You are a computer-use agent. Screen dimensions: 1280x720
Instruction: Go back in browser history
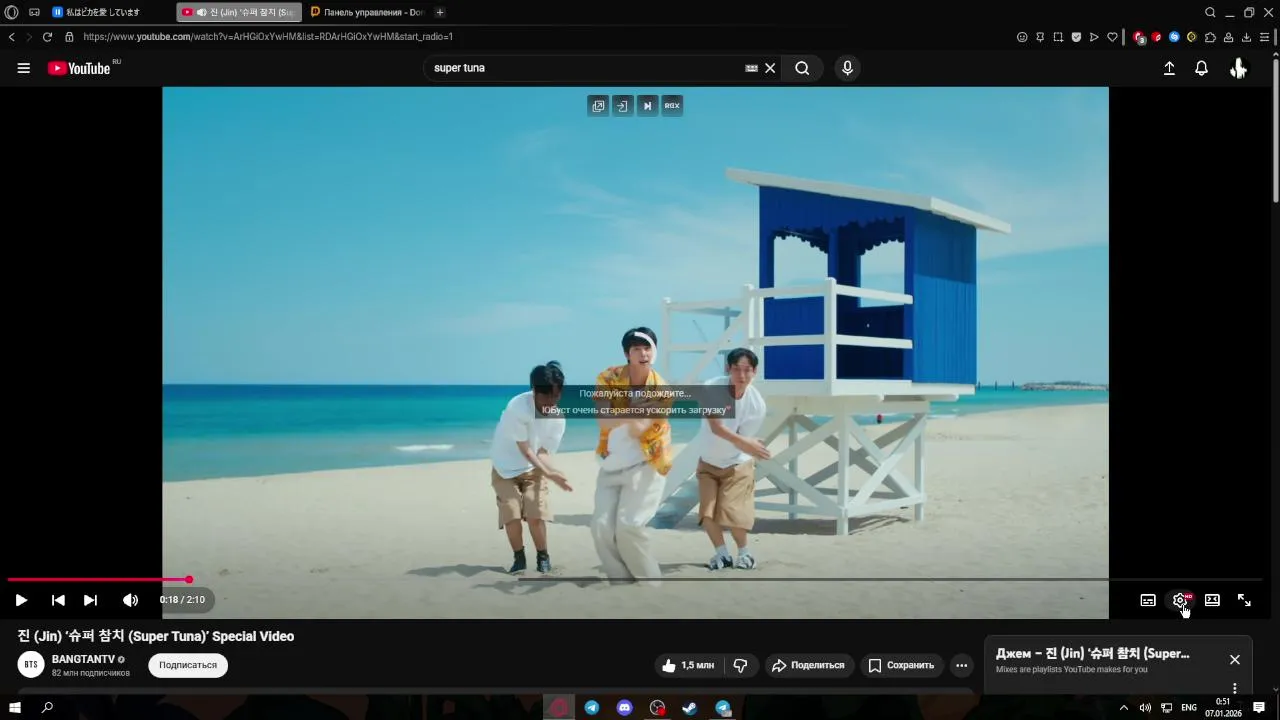[x=11, y=37]
